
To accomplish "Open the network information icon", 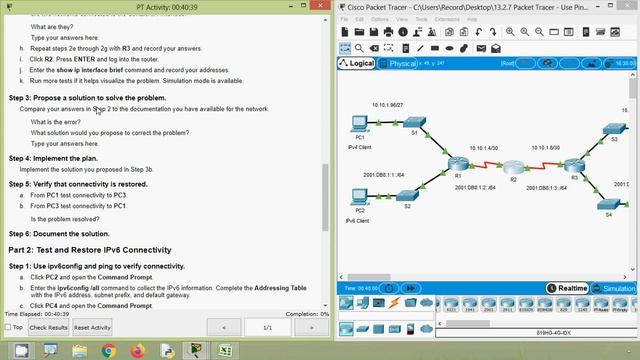I will [x=403, y=32].
